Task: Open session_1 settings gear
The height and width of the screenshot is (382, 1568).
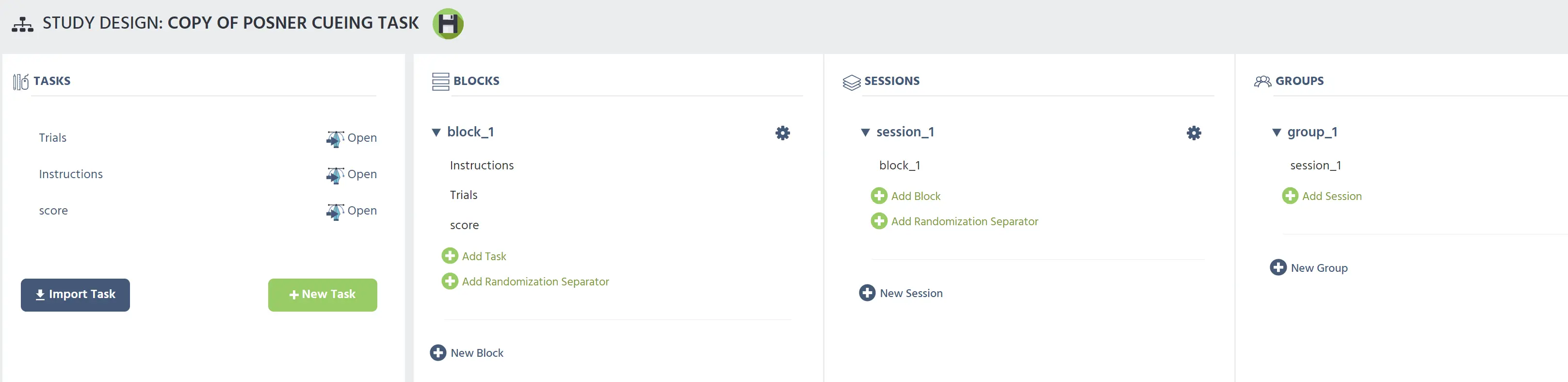Action: tap(1194, 133)
